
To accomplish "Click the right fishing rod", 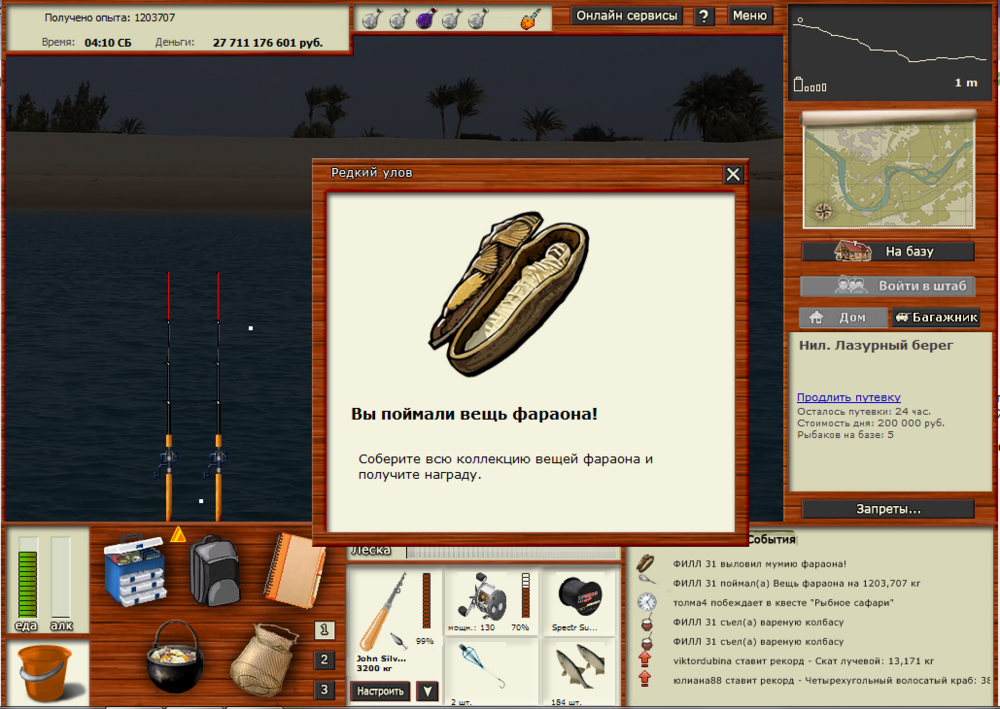I will [x=218, y=397].
